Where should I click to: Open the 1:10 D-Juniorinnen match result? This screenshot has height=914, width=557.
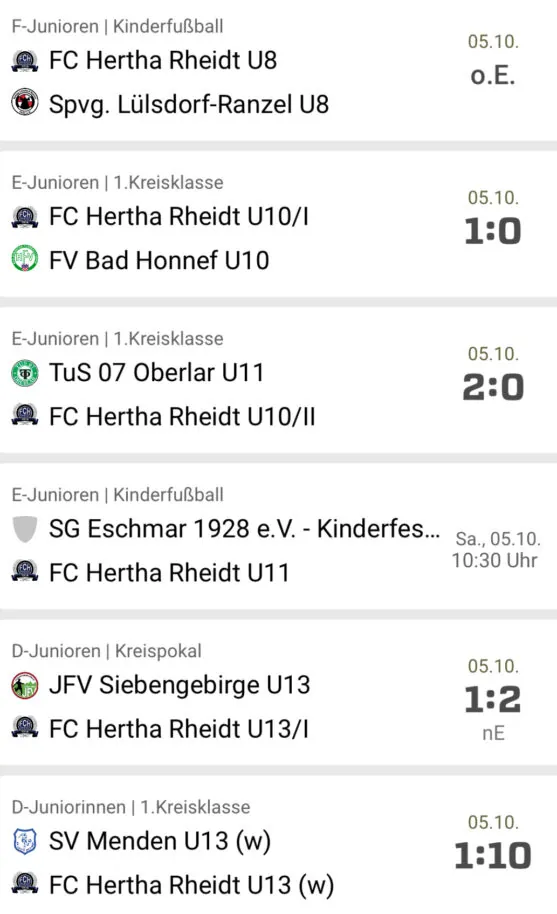pos(493,856)
